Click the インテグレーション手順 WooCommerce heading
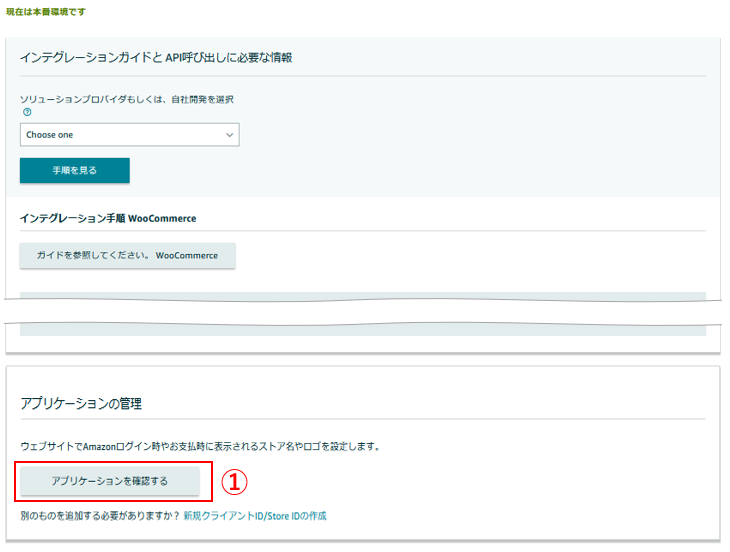This screenshot has height=552, width=730. 108,218
